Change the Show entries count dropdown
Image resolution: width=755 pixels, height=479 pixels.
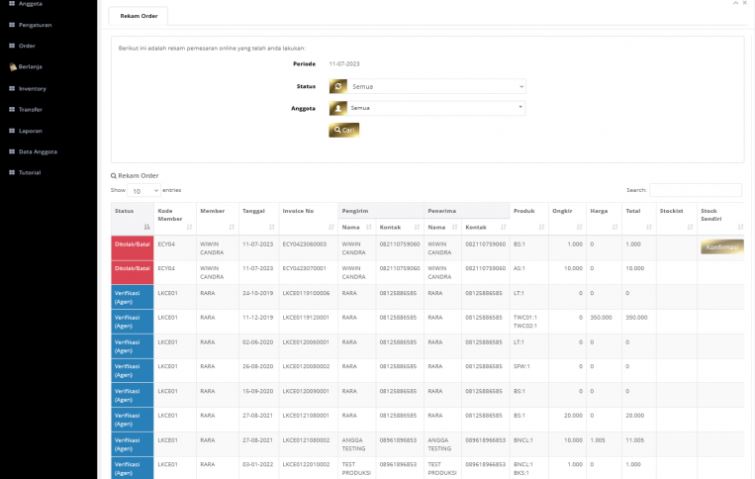tap(143, 190)
